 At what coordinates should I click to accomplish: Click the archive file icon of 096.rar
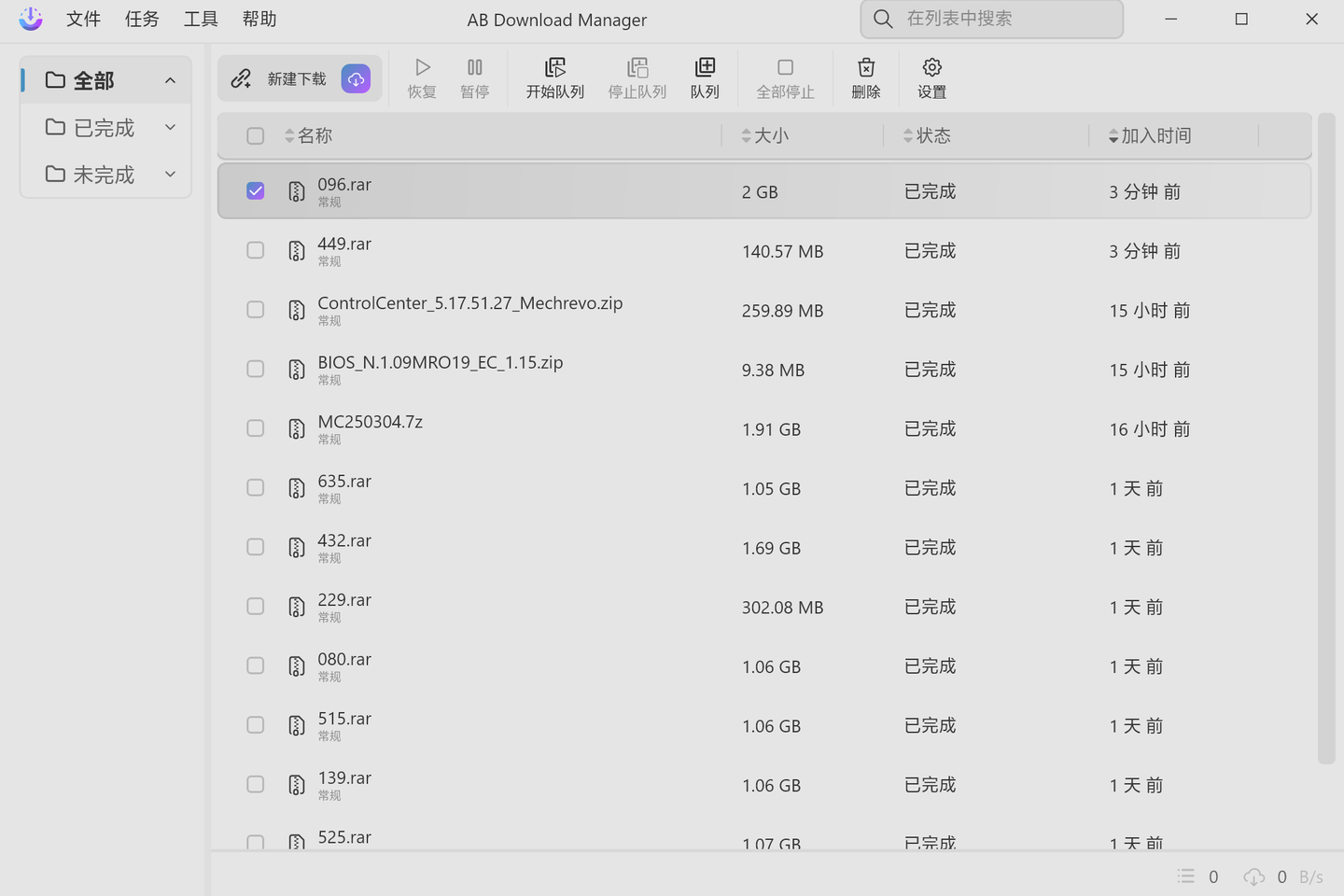tap(297, 191)
